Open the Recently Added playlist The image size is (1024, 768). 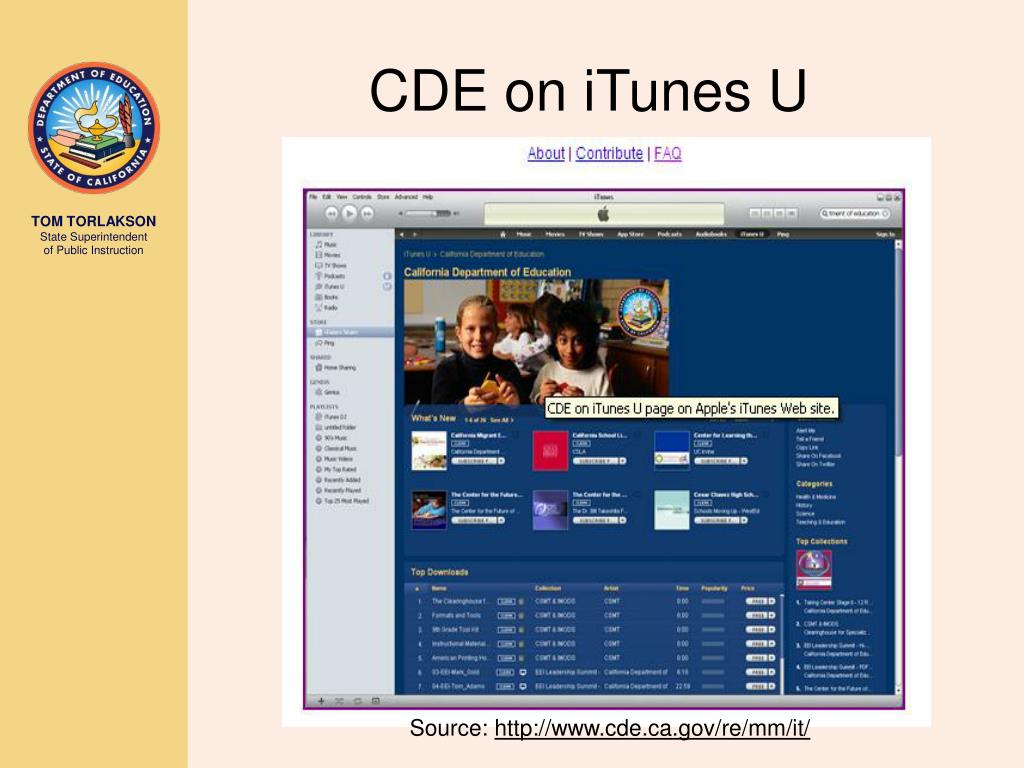click(338, 479)
